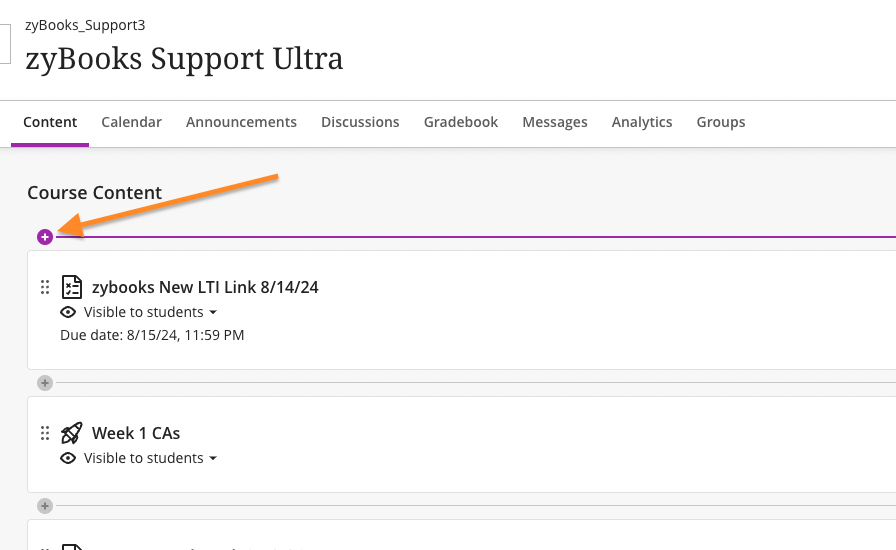
Task: Click the plus icon below zybooks New LTI Link
Action: click(45, 383)
